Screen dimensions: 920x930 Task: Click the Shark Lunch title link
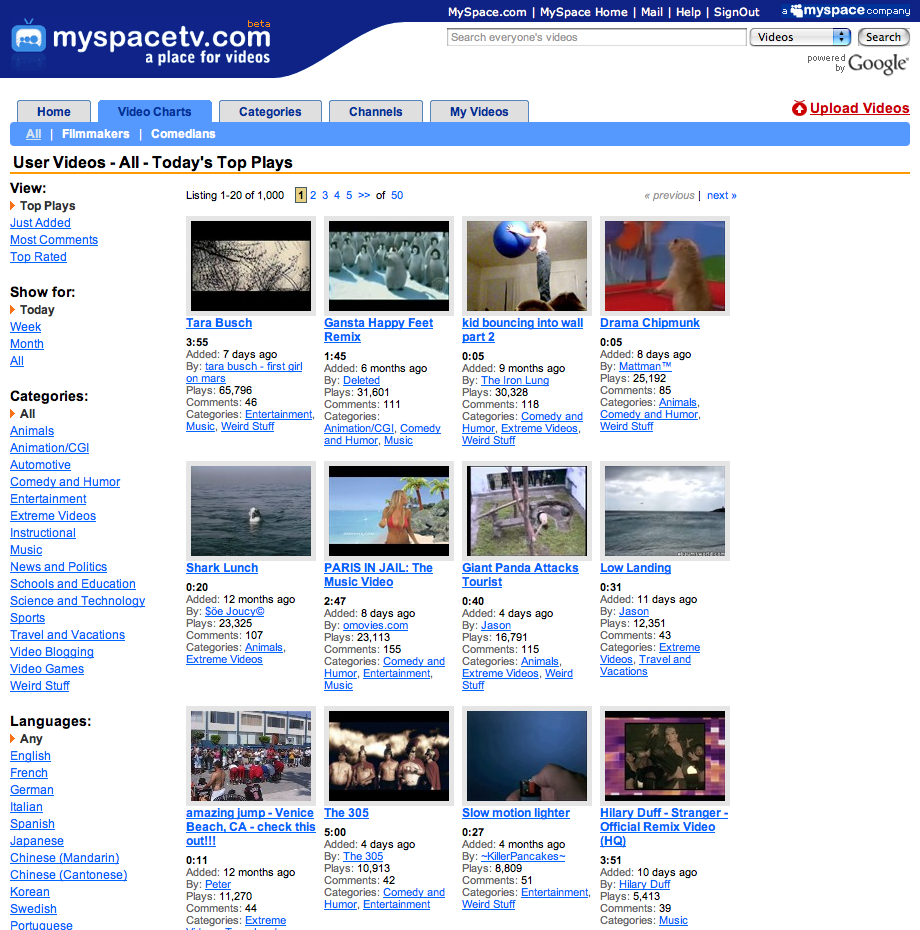222,568
